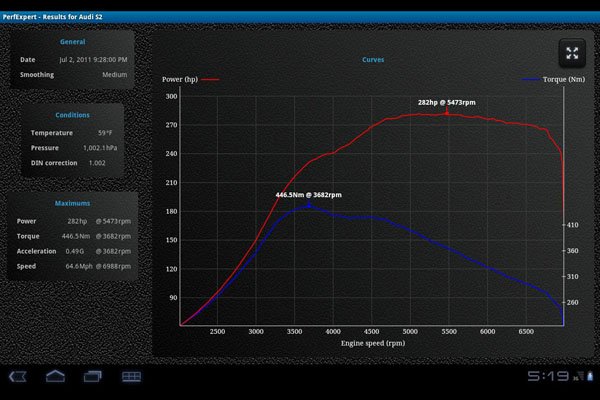Image resolution: width=600 pixels, height=400 pixels.
Task: Click the '446.5Nm @ 3682rpm' chart annotation
Action: (x=308, y=195)
